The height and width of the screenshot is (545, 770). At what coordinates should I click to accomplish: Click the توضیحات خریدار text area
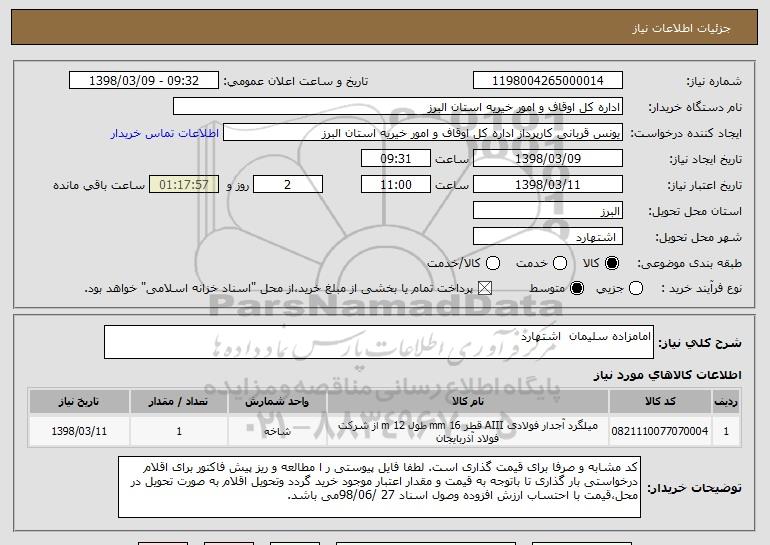pos(379,487)
